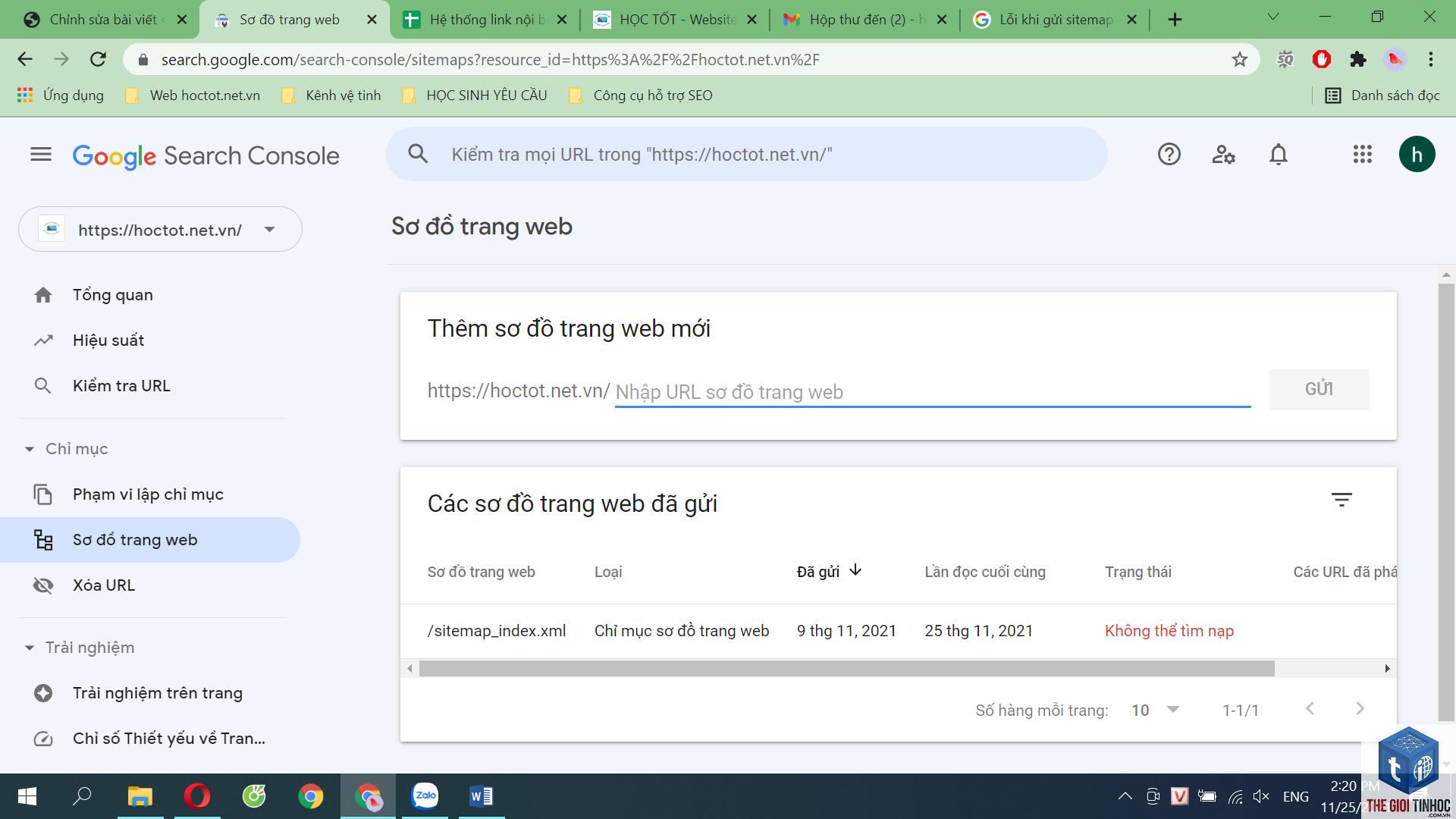The width and height of the screenshot is (1456, 819).
Task: Open new browser tab
Action: click(x=1175, y=20)
